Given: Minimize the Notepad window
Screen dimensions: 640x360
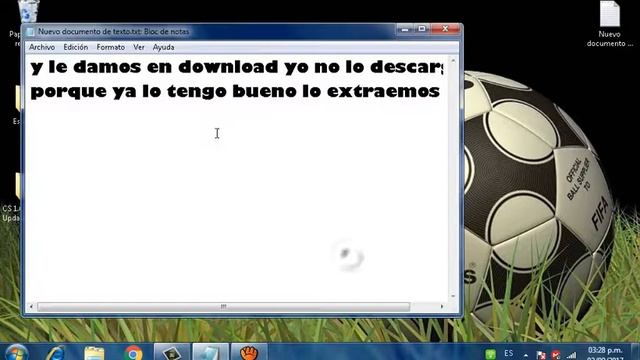Looking at the screenshot, I should coord(405,29).
